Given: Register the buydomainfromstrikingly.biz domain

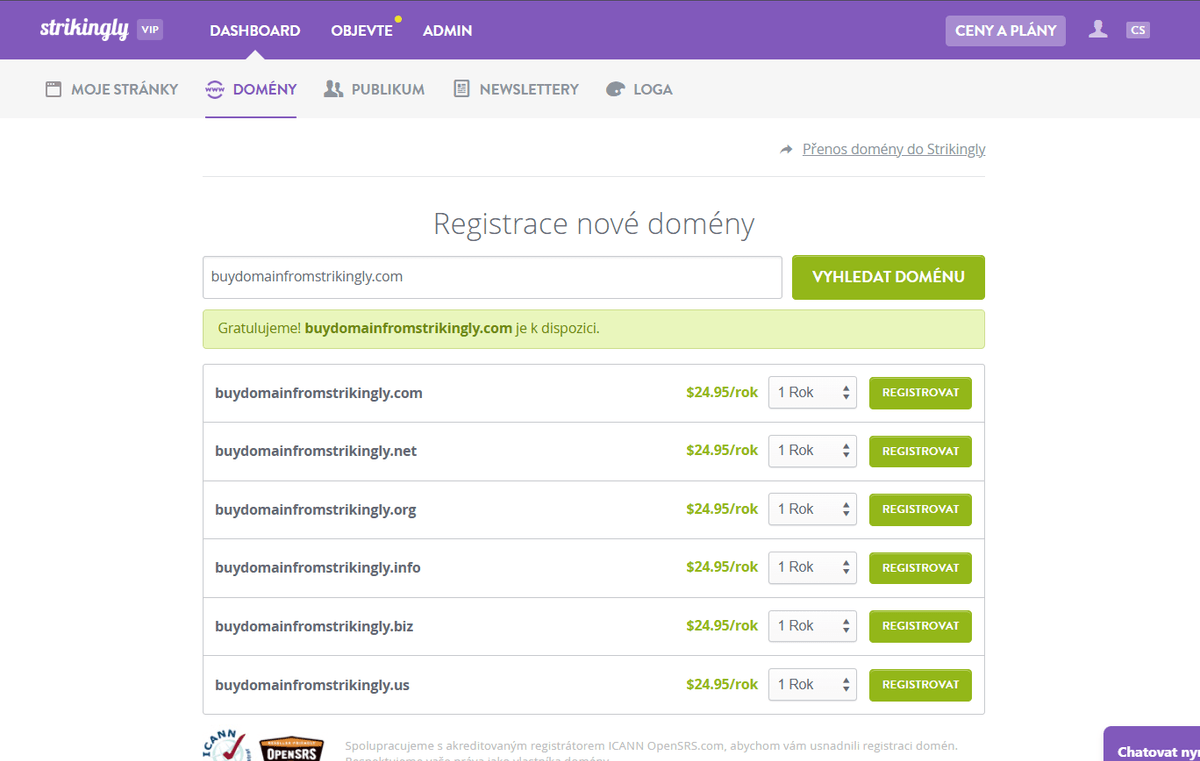Looking at the screenshot, I should tap(920, 626).
